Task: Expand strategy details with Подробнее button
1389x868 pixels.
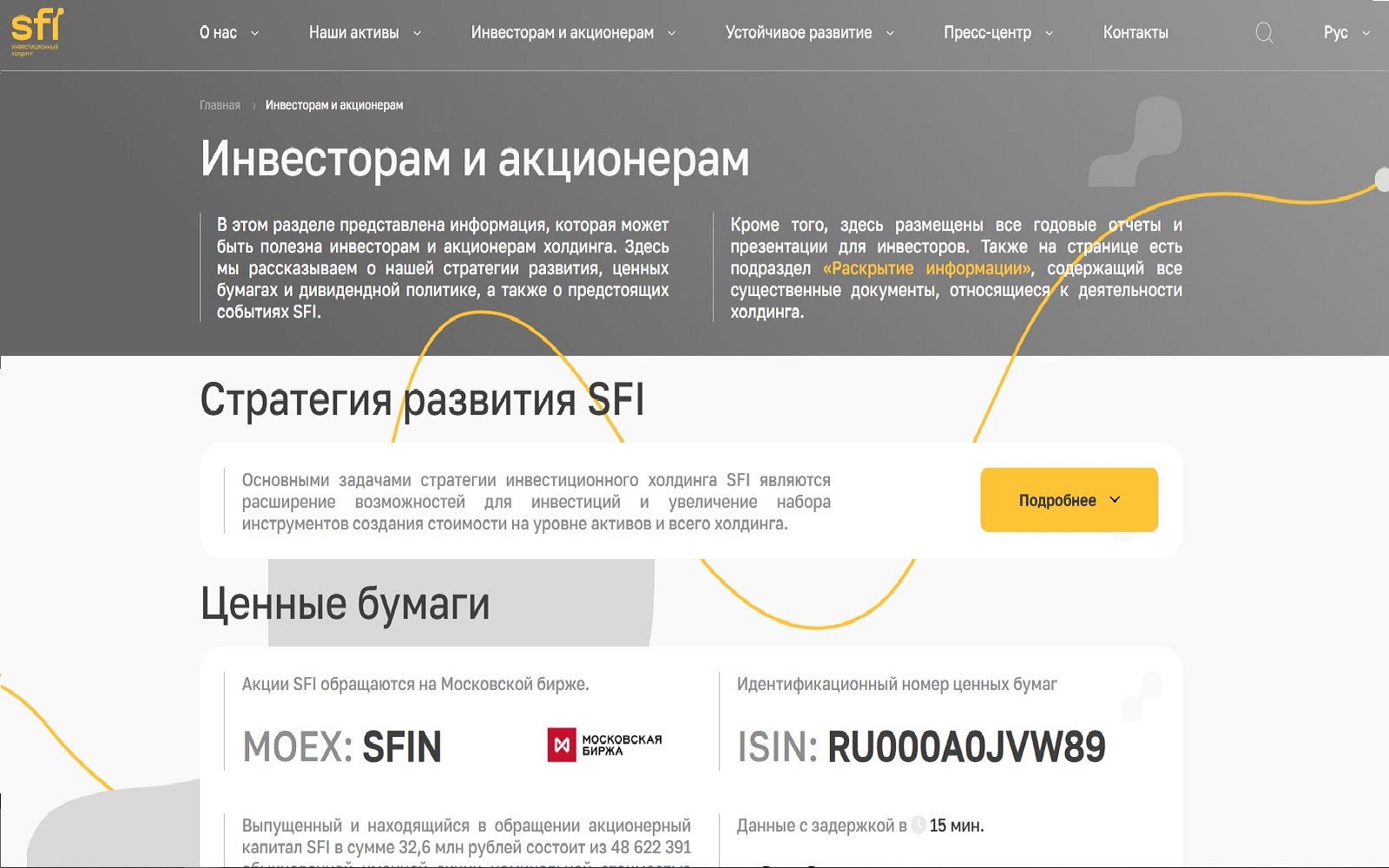Action: pyautogui.click(x=1069, y=500)
